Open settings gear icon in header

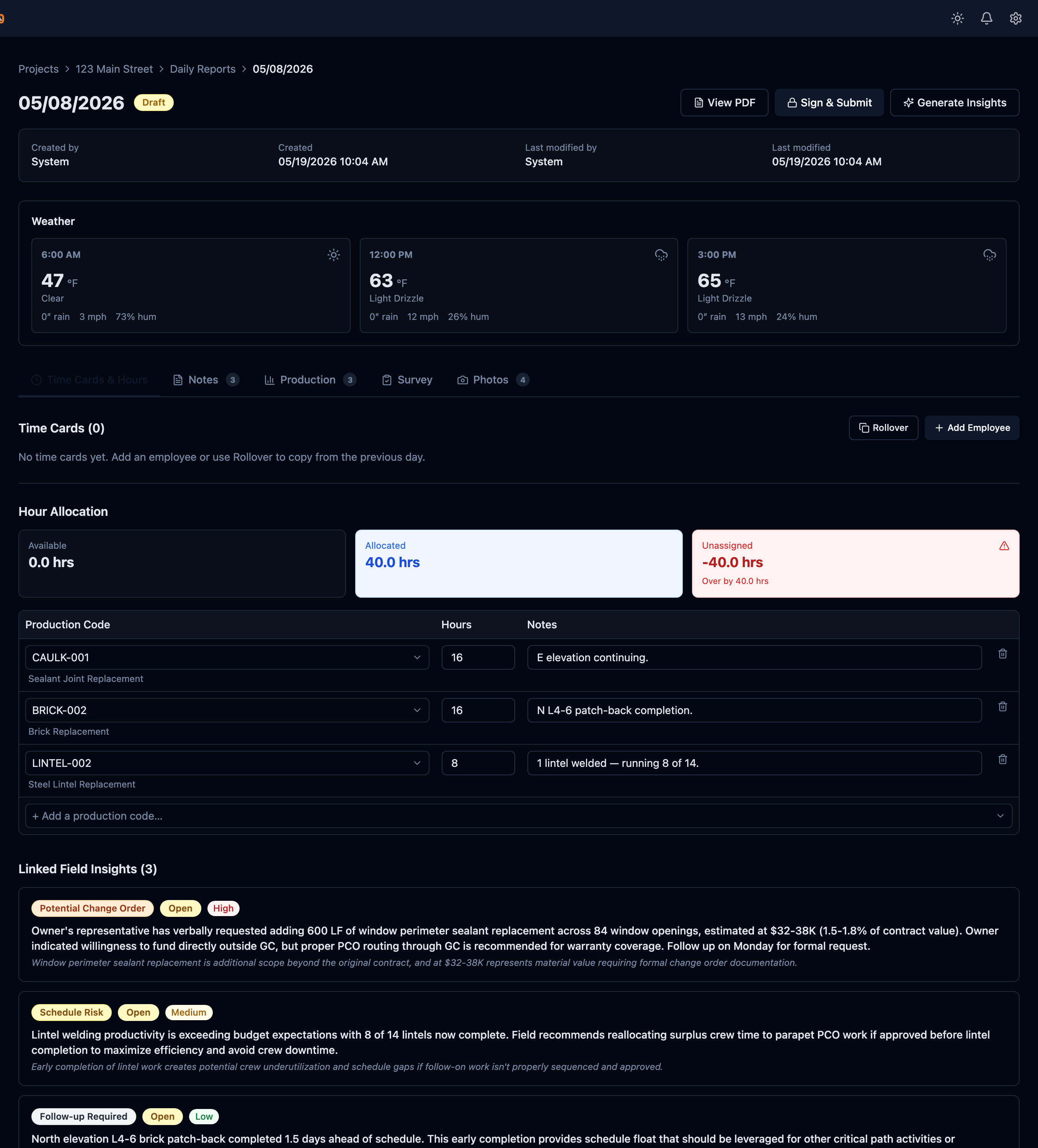tap(1015, 18)
